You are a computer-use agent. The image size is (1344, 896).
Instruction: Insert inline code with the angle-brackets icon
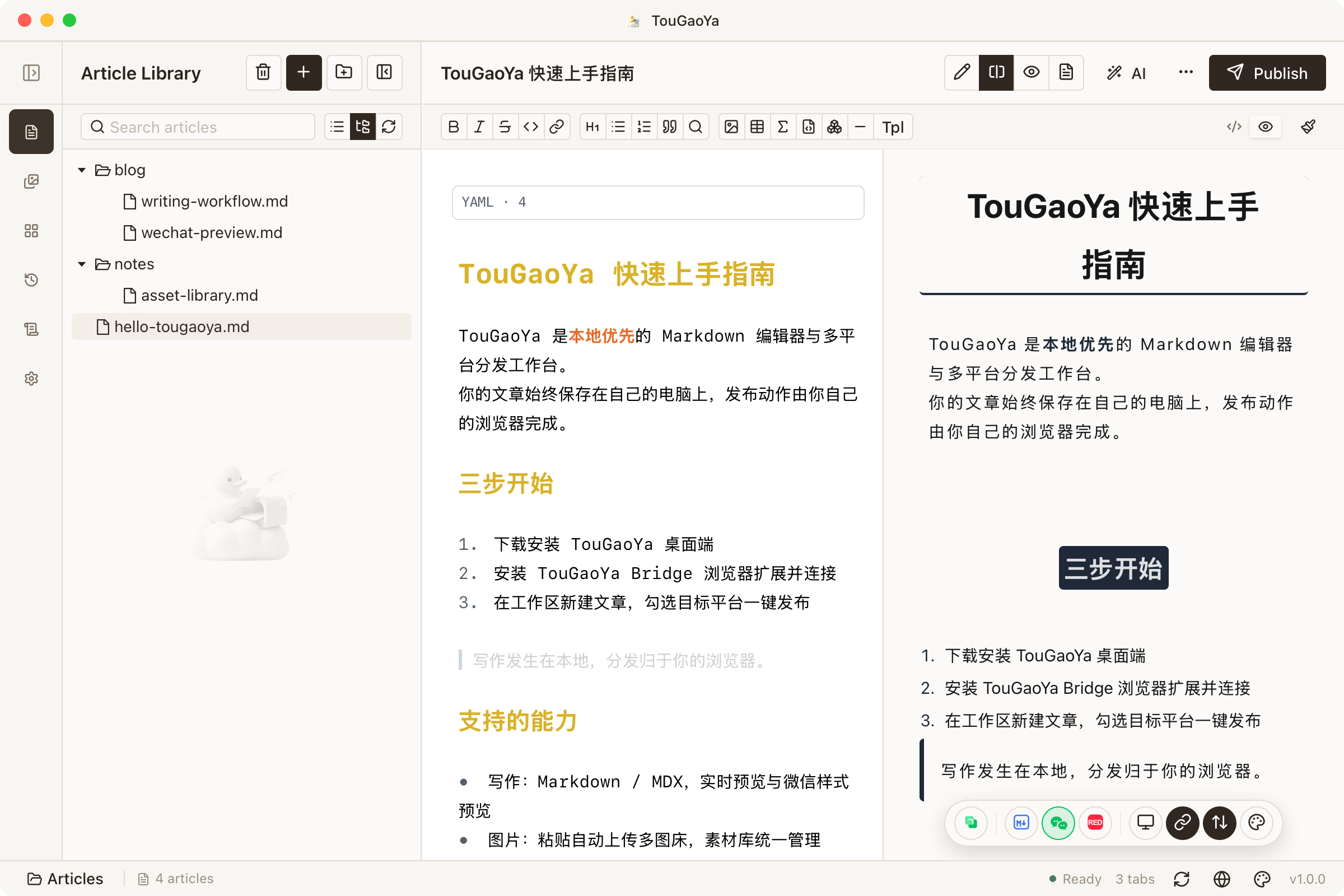(x=531, y=127)
